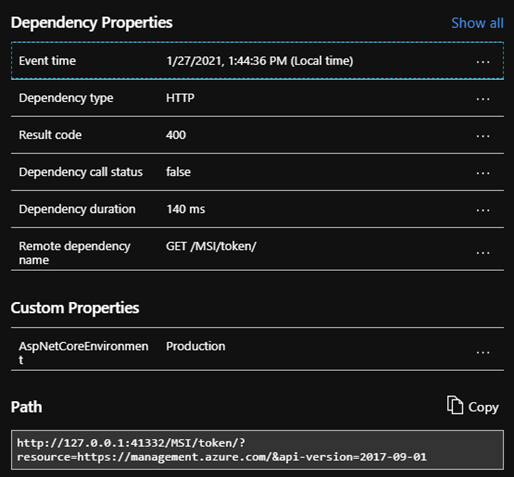This screenshot has height=477, width=514.
Task: Click the Dependency Properties heading
Action: tap(92, 23)
